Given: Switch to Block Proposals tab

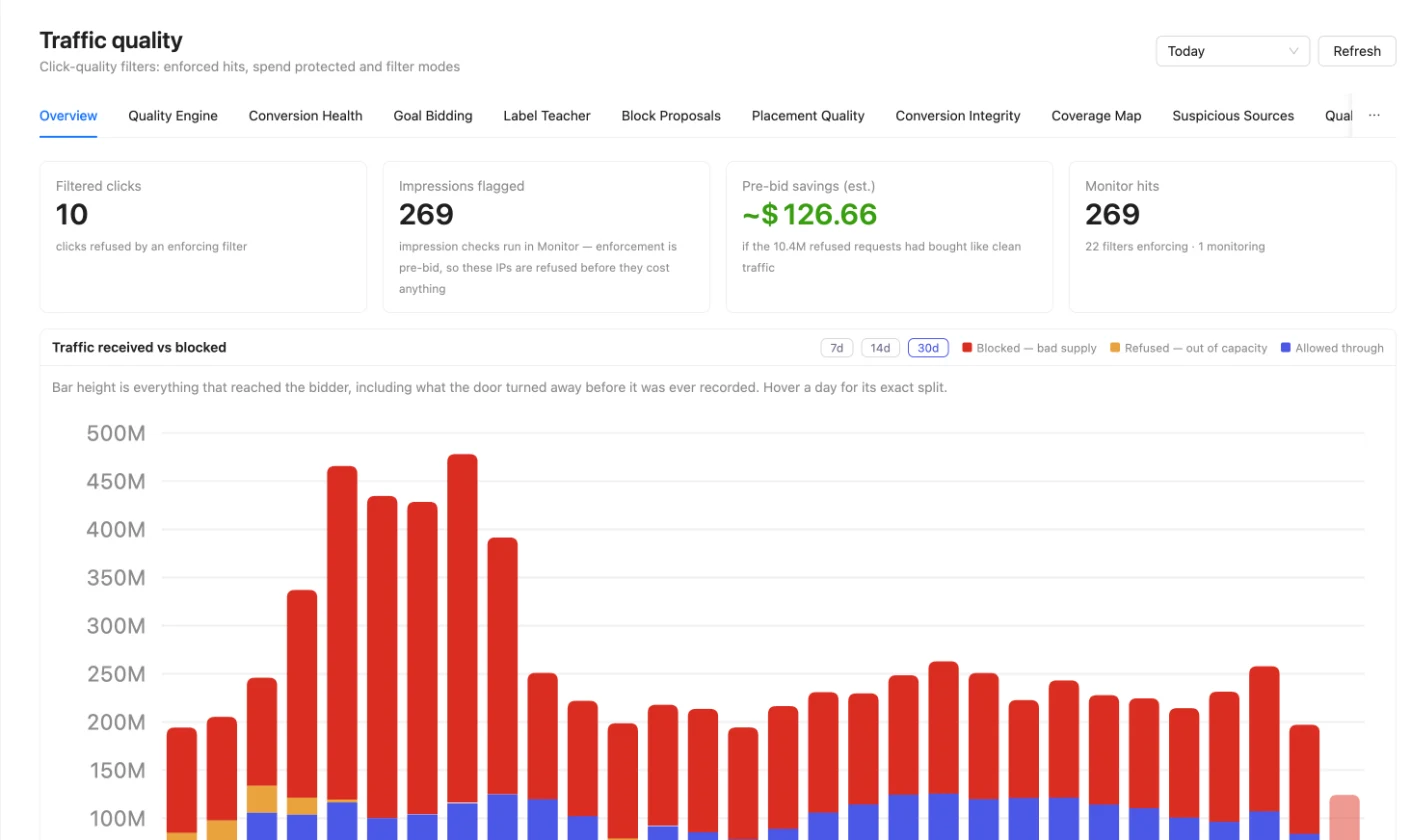Looking at the screenshot, I should [671, 116].
